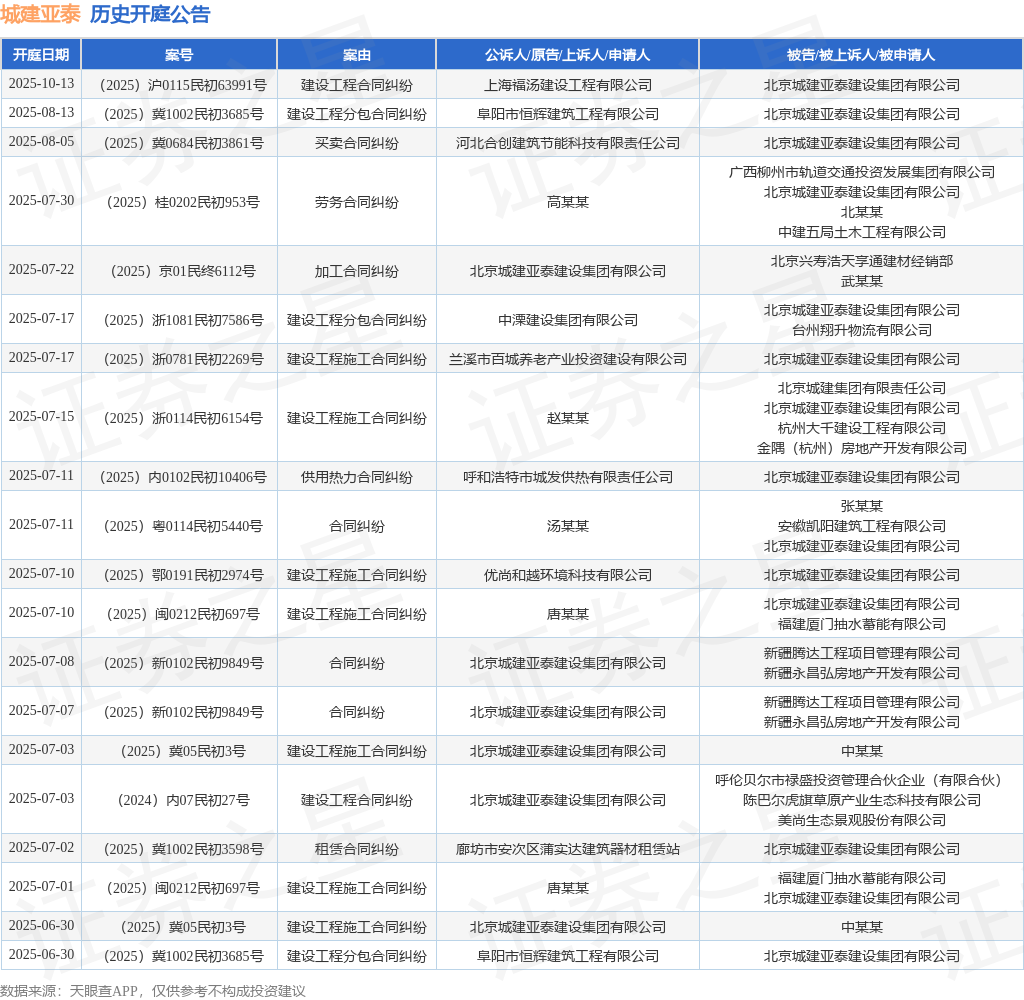Image resolution: width=1024 pixels, height=1000 pixels.
Task: Click the data source footer note
Action: click(x=153, y=990)
